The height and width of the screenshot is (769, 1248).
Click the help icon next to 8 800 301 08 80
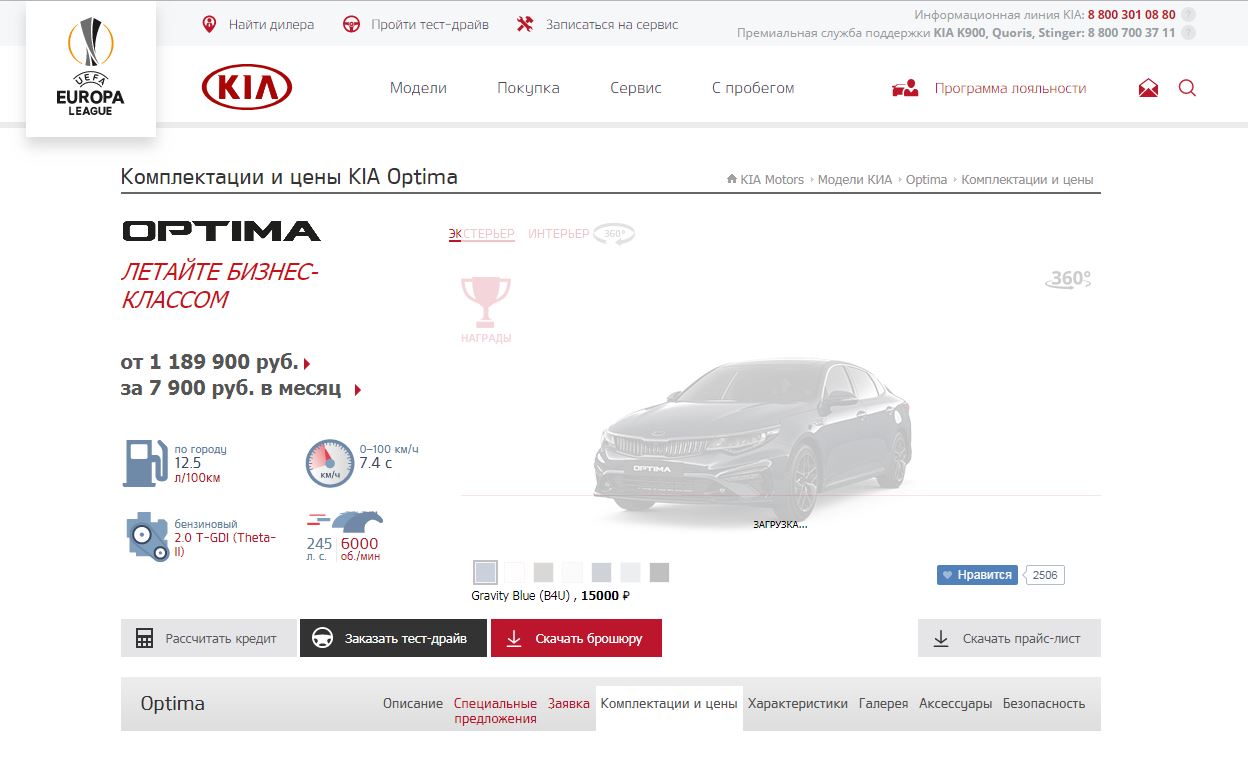tap(1187, 15)
